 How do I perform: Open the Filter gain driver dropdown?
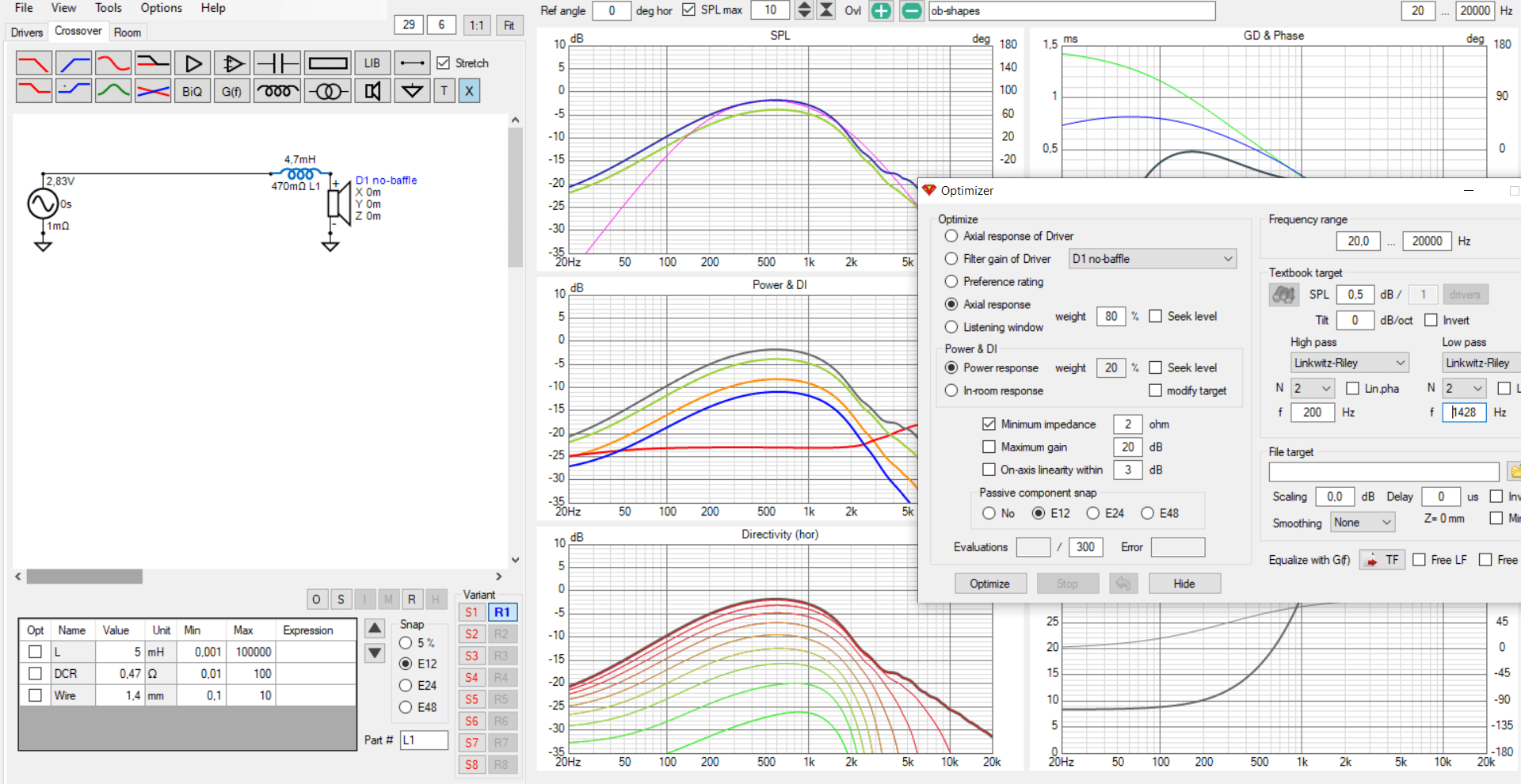(x=1153, y=259)
